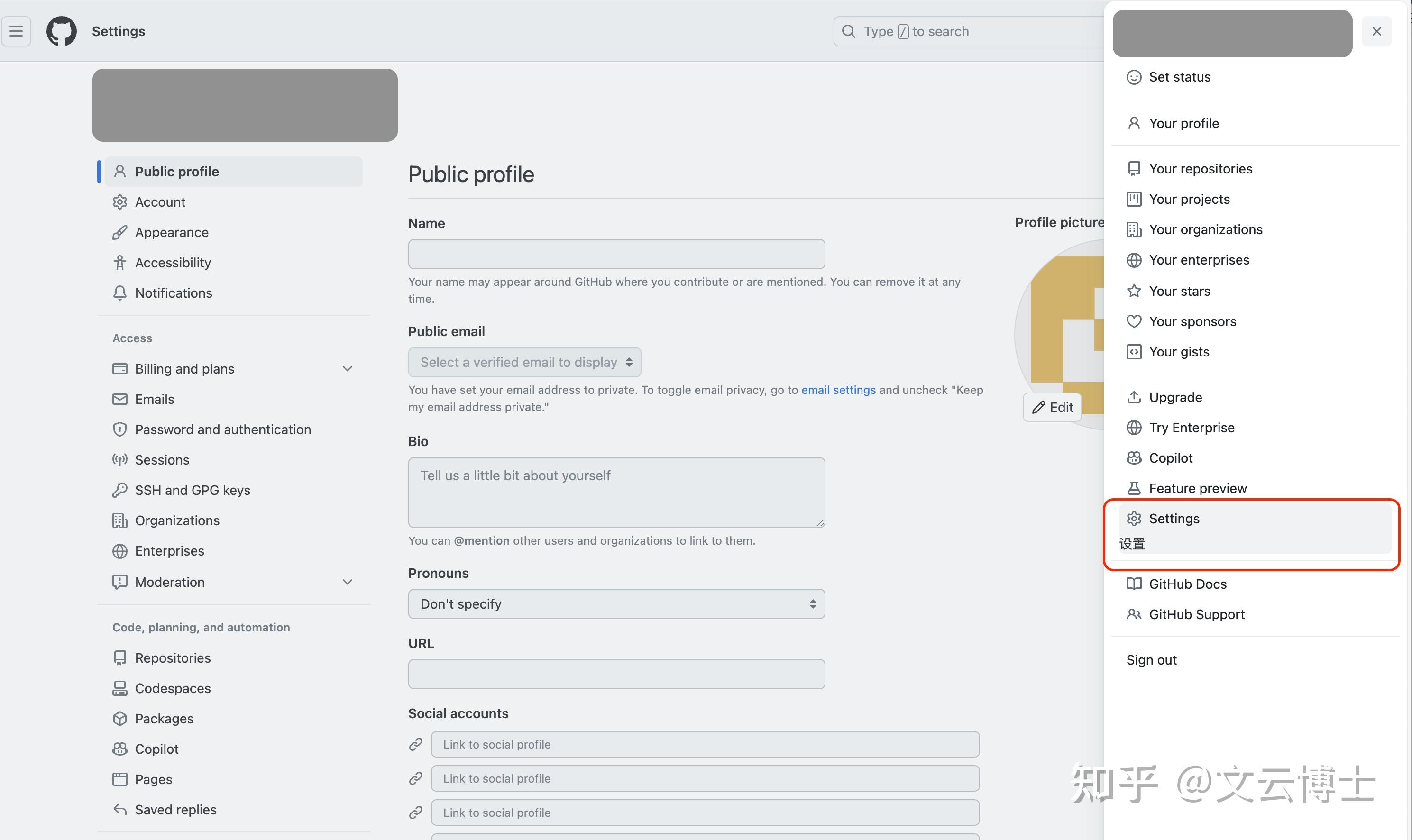Select the Notifications bell icon in sidebar

pyautogui.click(x=120, y=292)
